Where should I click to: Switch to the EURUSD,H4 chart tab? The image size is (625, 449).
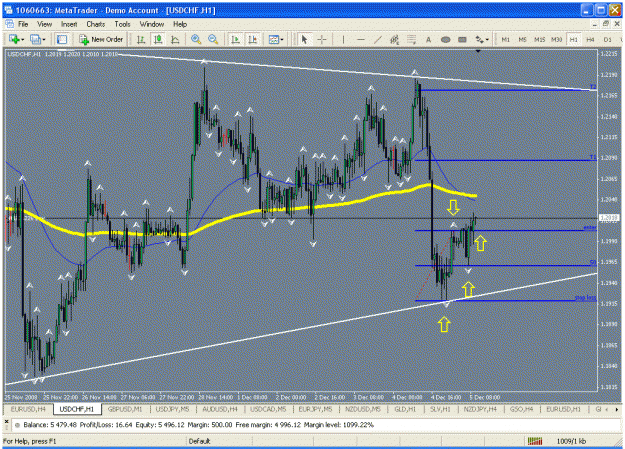tap(28, 409)
